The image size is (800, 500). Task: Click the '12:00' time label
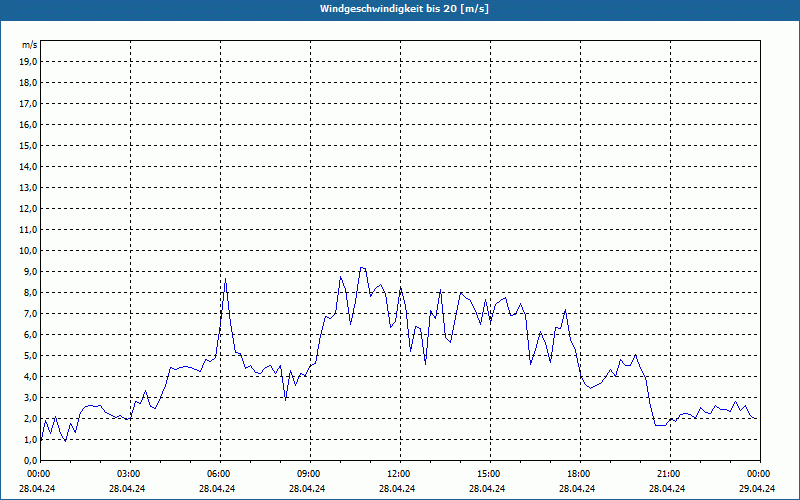pyautogui.click(x=401, y=474)
